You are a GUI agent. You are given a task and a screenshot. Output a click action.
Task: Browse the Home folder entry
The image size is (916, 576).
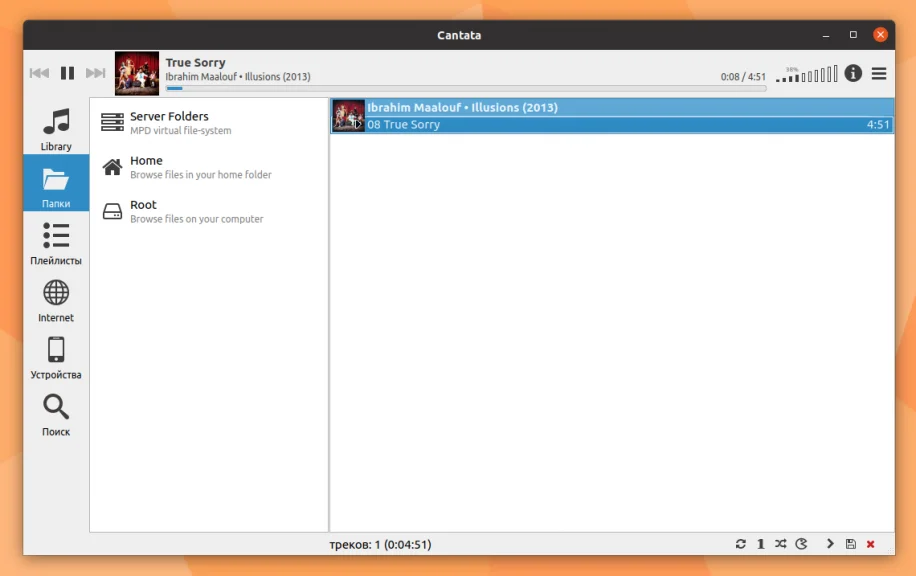click(x=209, y=167)
